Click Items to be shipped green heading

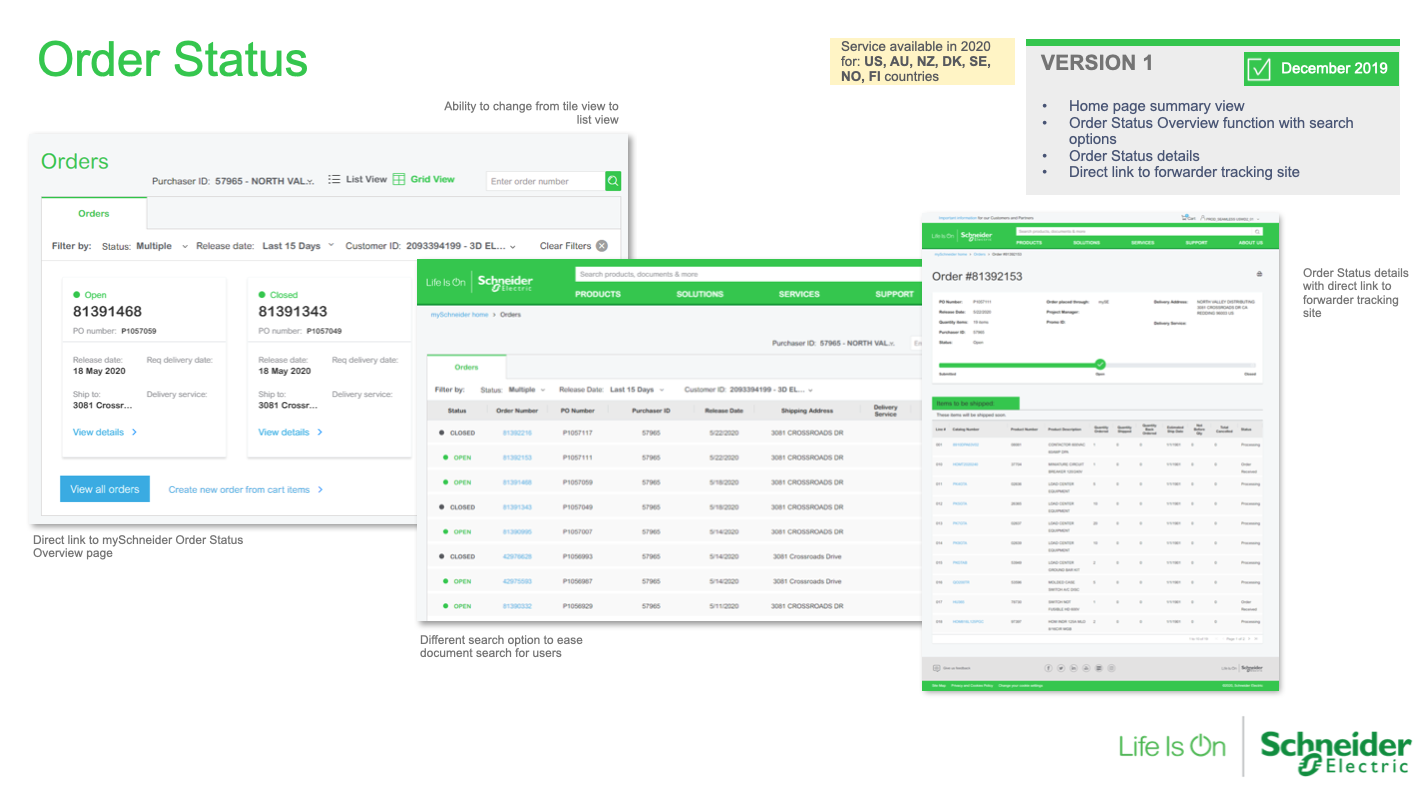976,404
